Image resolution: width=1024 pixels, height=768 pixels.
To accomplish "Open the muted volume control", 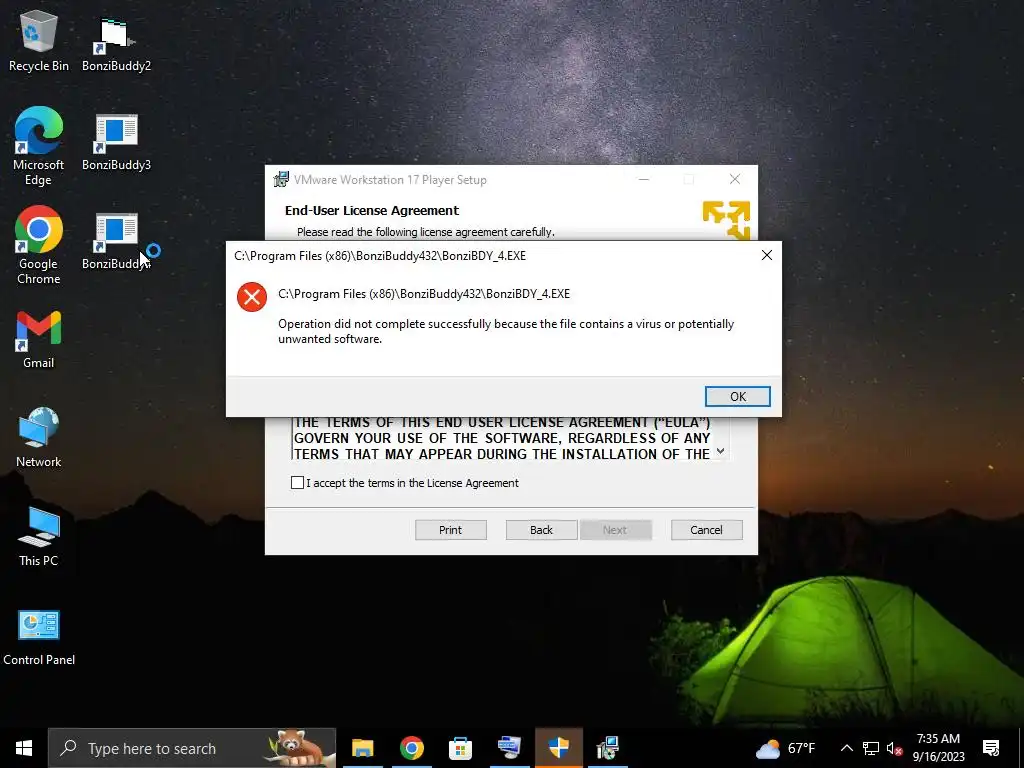I will [x=894, y=748].
